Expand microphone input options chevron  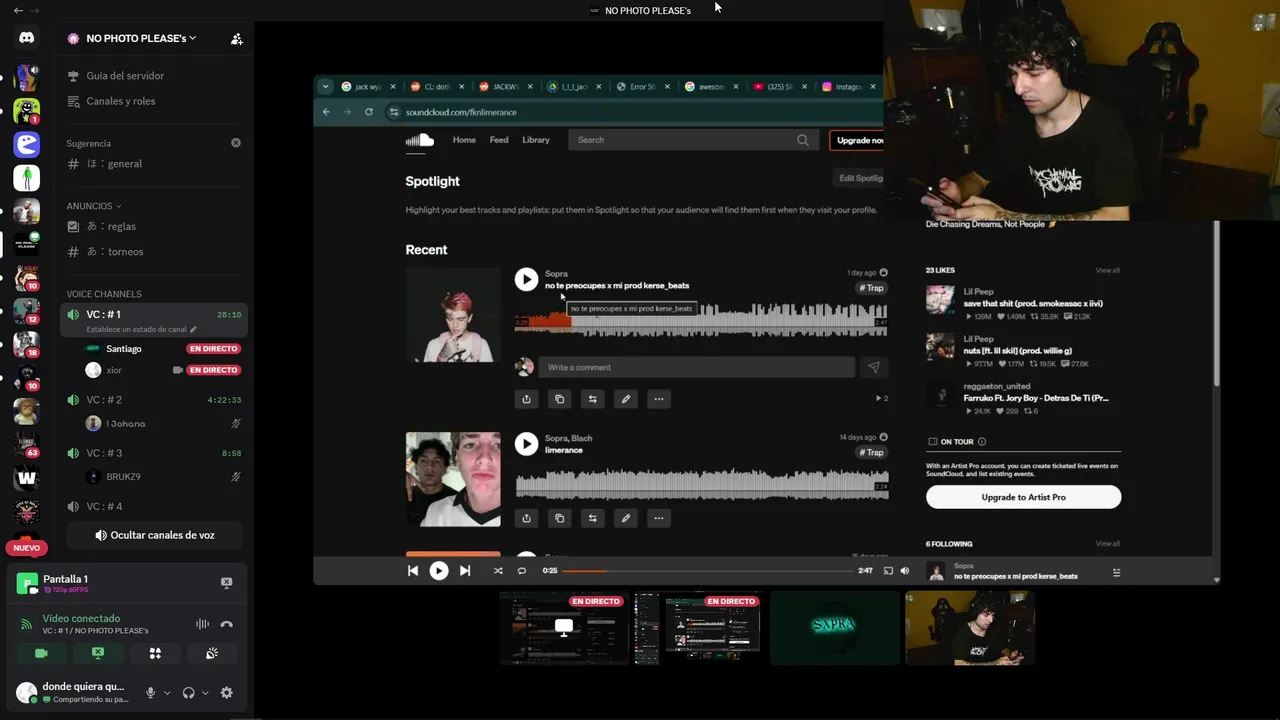point(166,693)
